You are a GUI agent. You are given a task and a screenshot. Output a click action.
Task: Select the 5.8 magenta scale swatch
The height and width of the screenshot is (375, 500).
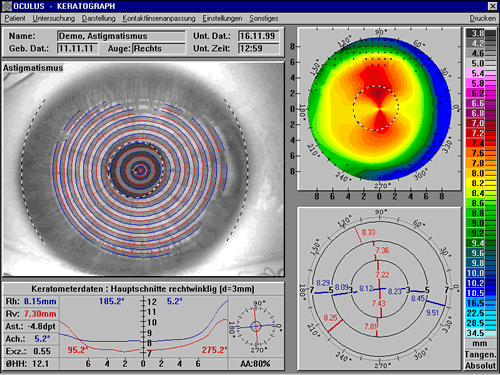(x=481, y=83)
